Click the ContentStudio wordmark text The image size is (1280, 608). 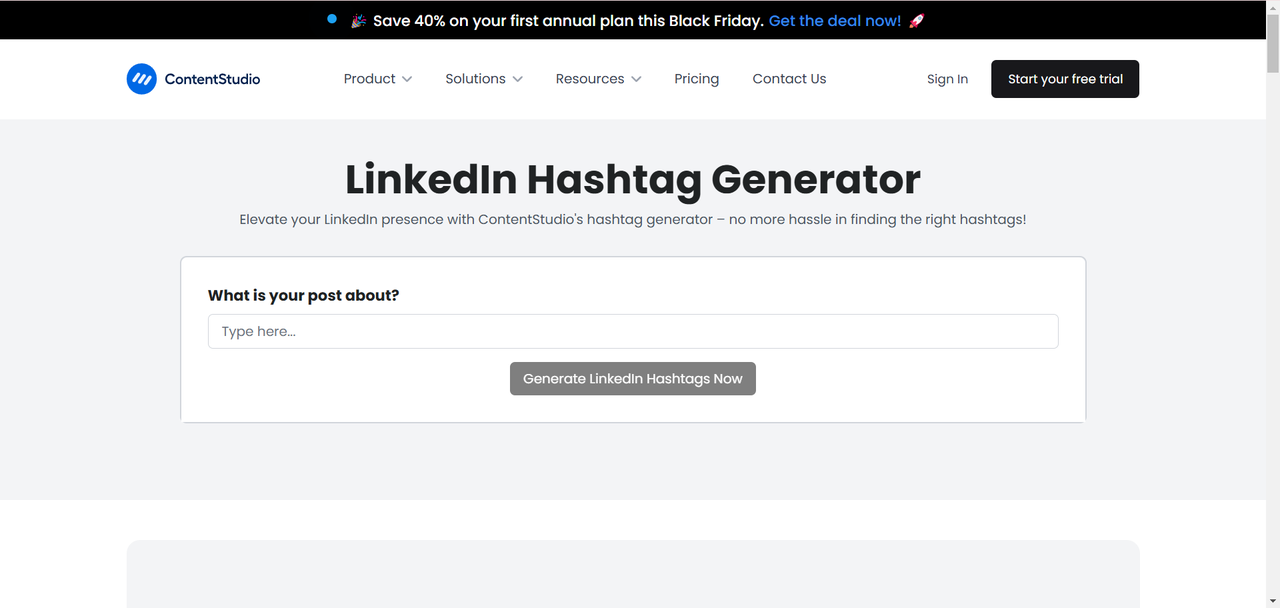tap(212, 79)
